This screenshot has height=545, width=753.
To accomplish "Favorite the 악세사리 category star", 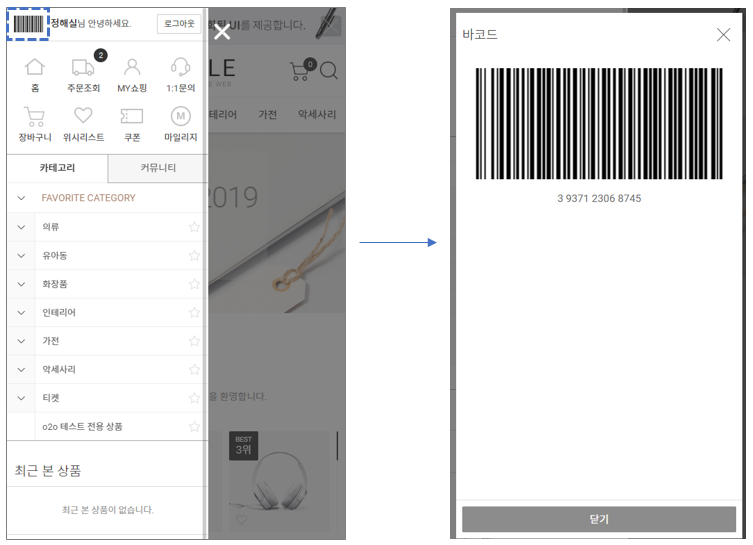I will click(194, 369).
